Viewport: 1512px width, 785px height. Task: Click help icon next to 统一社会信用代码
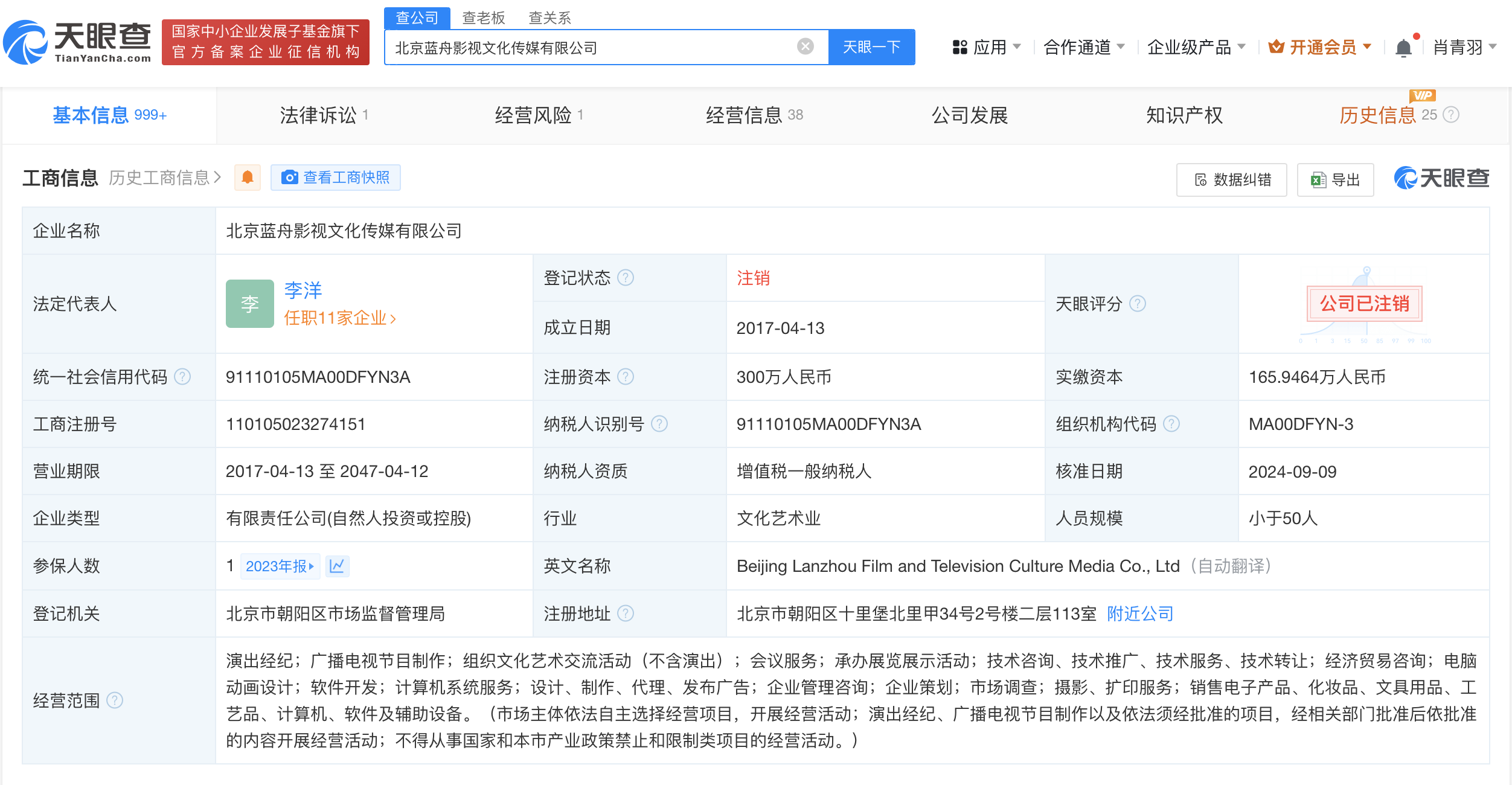pyautogui.click(x=182, y=377)
